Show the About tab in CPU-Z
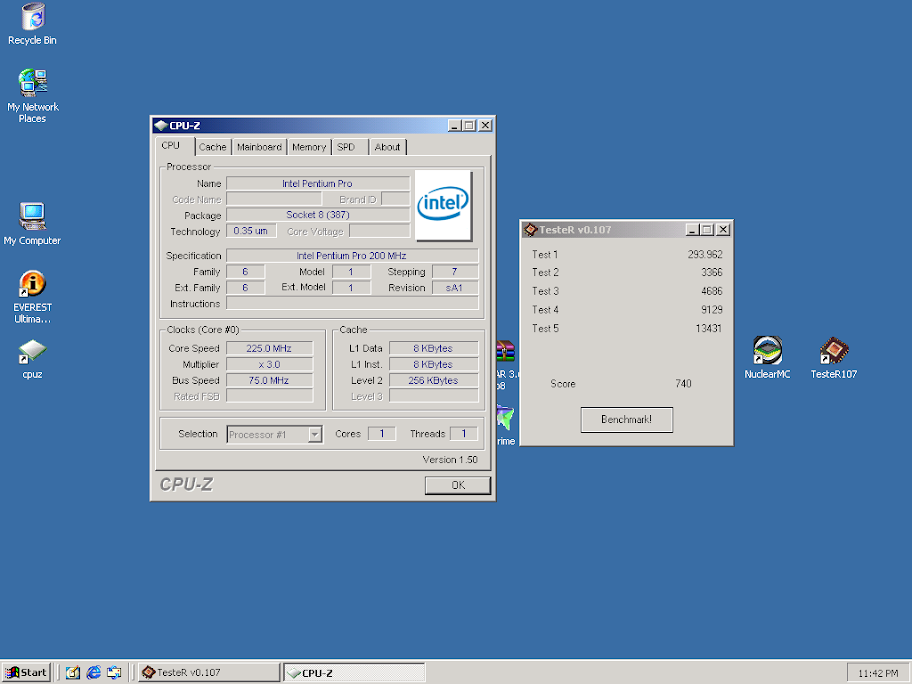 pyautogui.click(x=387, y=147)
